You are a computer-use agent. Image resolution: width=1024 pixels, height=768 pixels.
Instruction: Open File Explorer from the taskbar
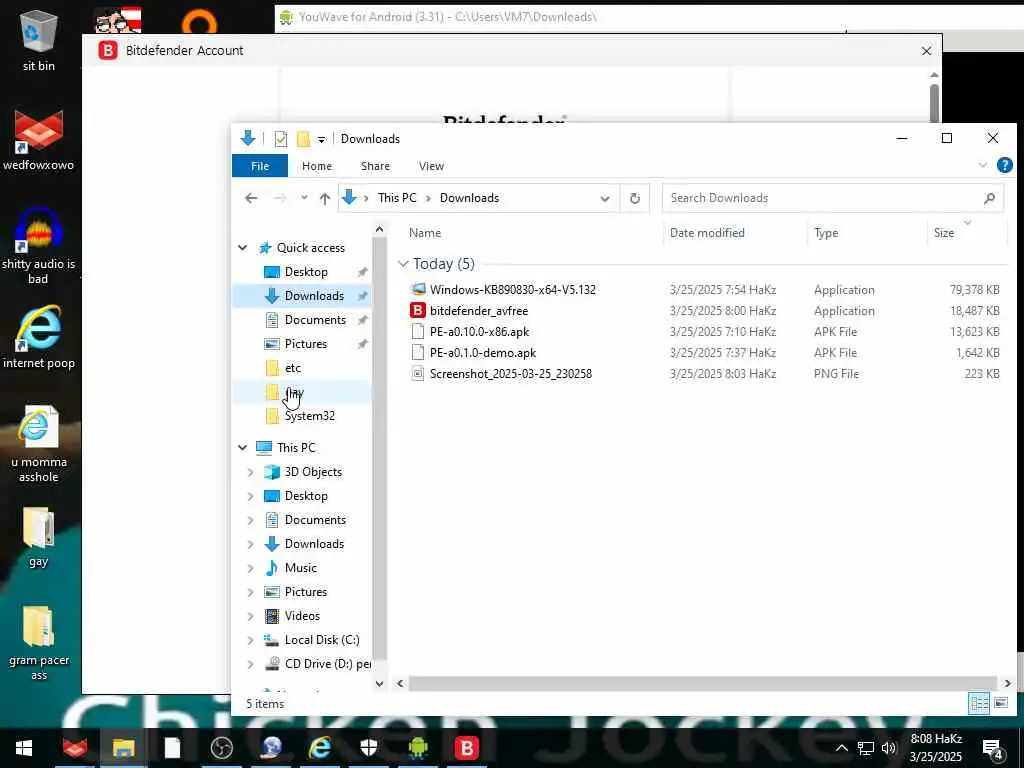click(123, 748)
